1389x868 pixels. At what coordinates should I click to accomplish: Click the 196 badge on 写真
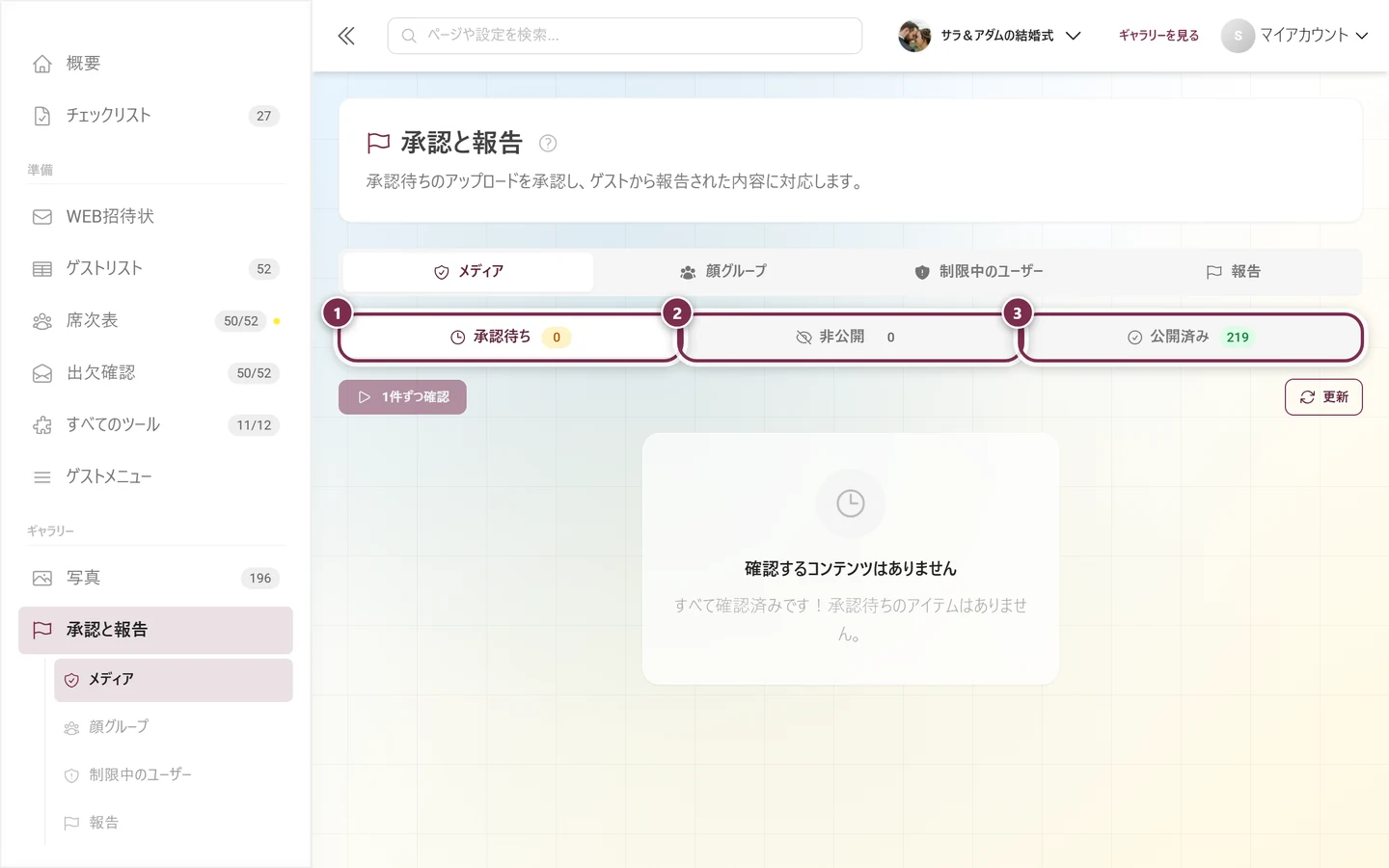click(260, 579)
